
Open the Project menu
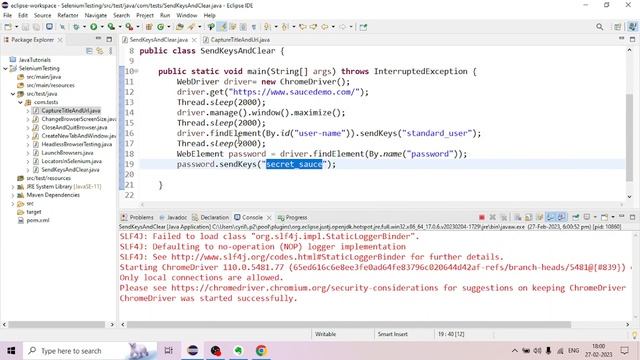pos(145,16)
